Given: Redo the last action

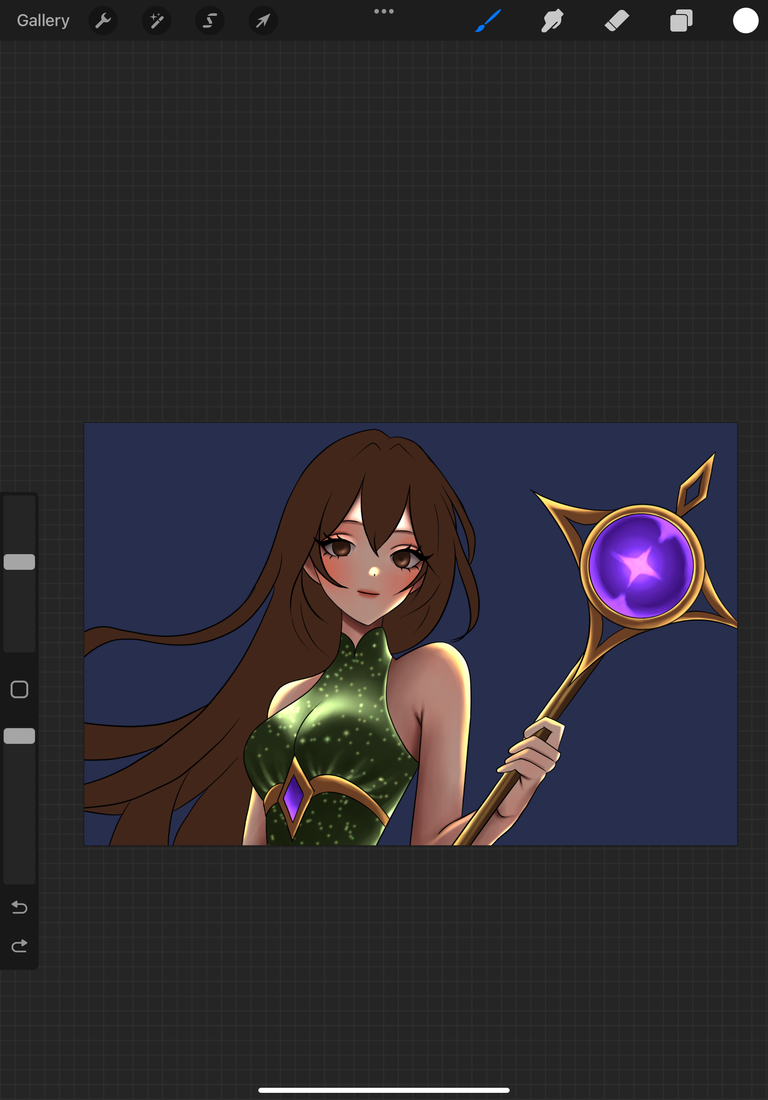Looking at the screenshot, I should tap(20, 946).
